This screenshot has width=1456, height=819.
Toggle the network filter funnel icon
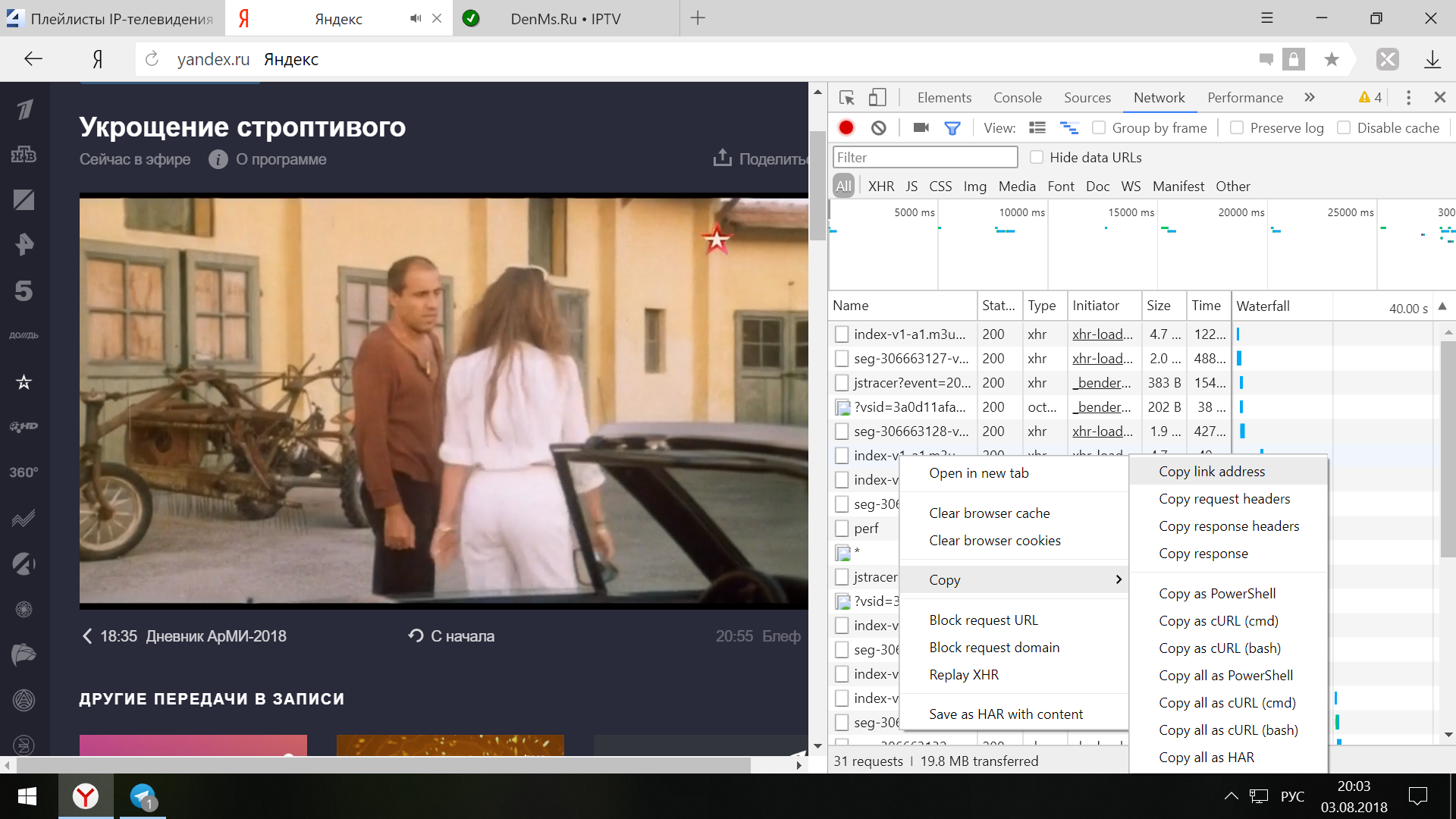point(952,128)
